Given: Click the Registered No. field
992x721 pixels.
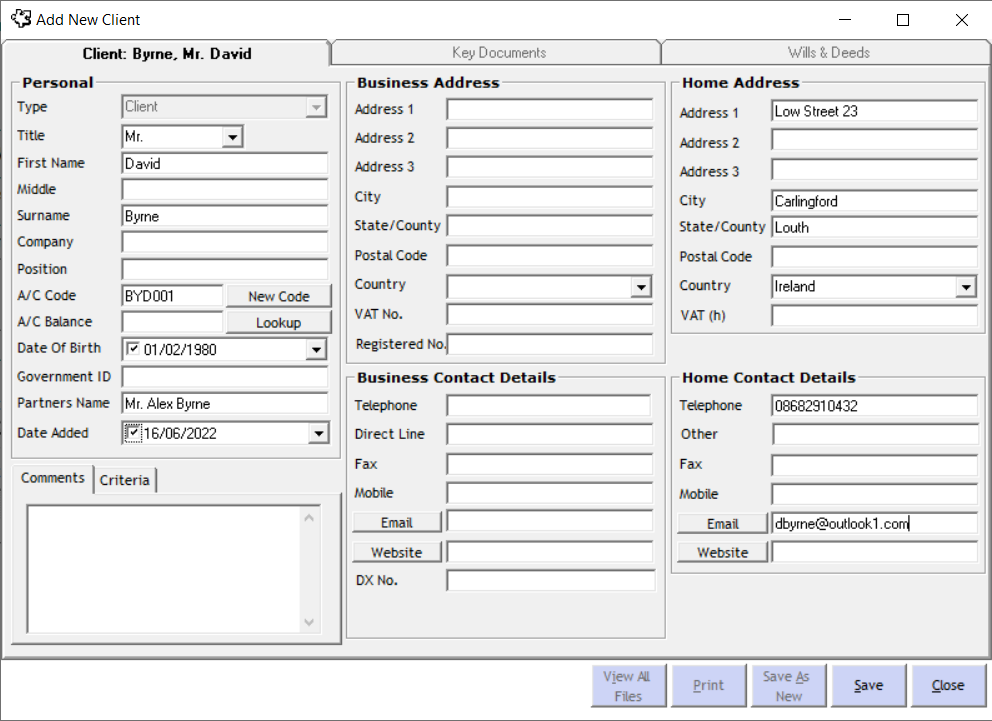Looking at the screenshot, I should [x=549, y=344].
